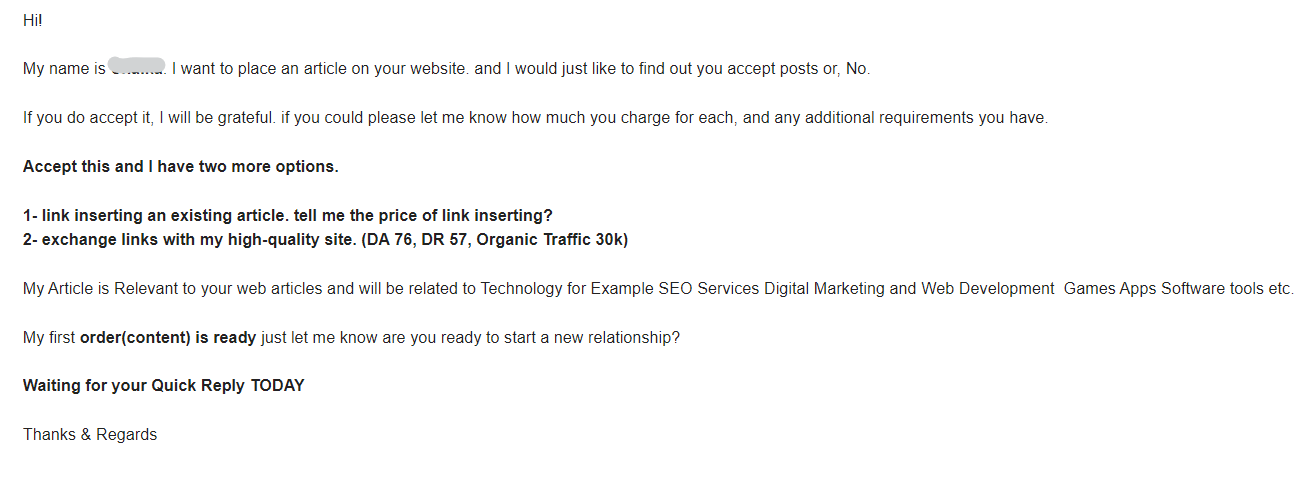Click the bold word "TODAY"

click(x=277, y=386)
